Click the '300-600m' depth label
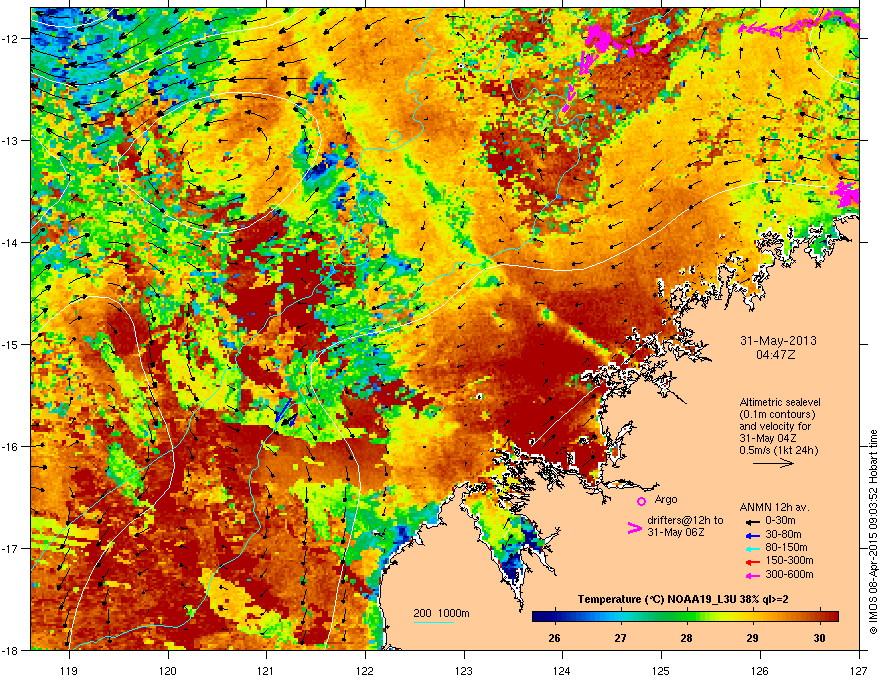This screenshot has height=680, width=880. (789, 575)
